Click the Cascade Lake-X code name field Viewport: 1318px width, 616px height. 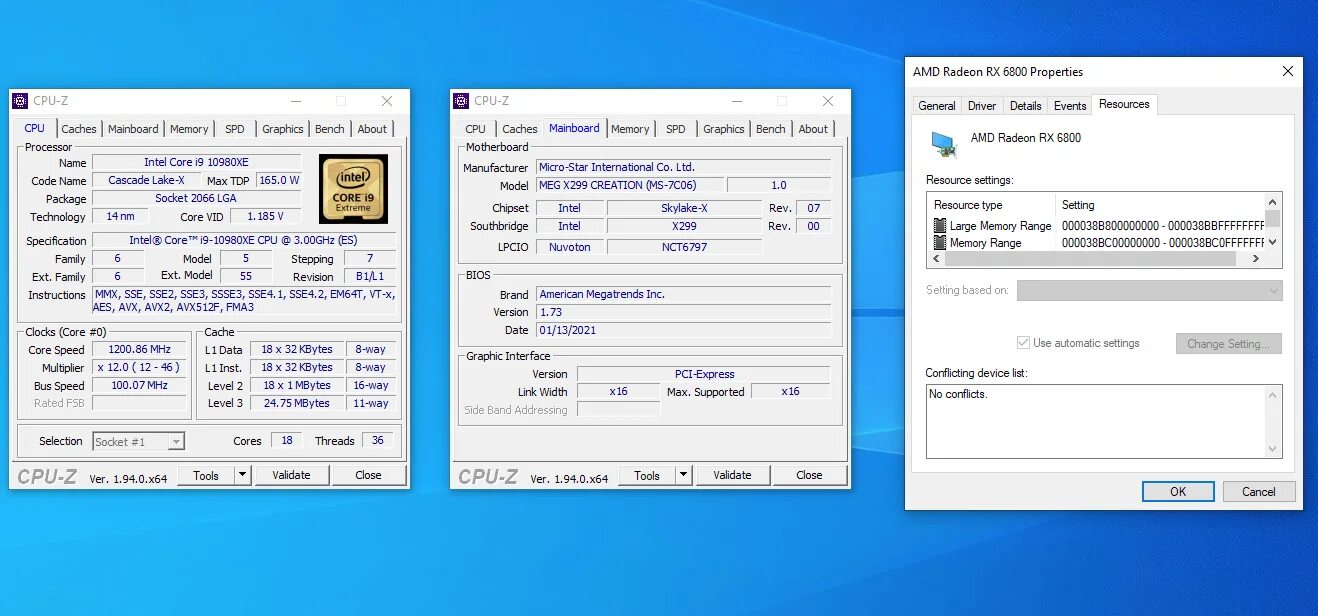(146, 180)
